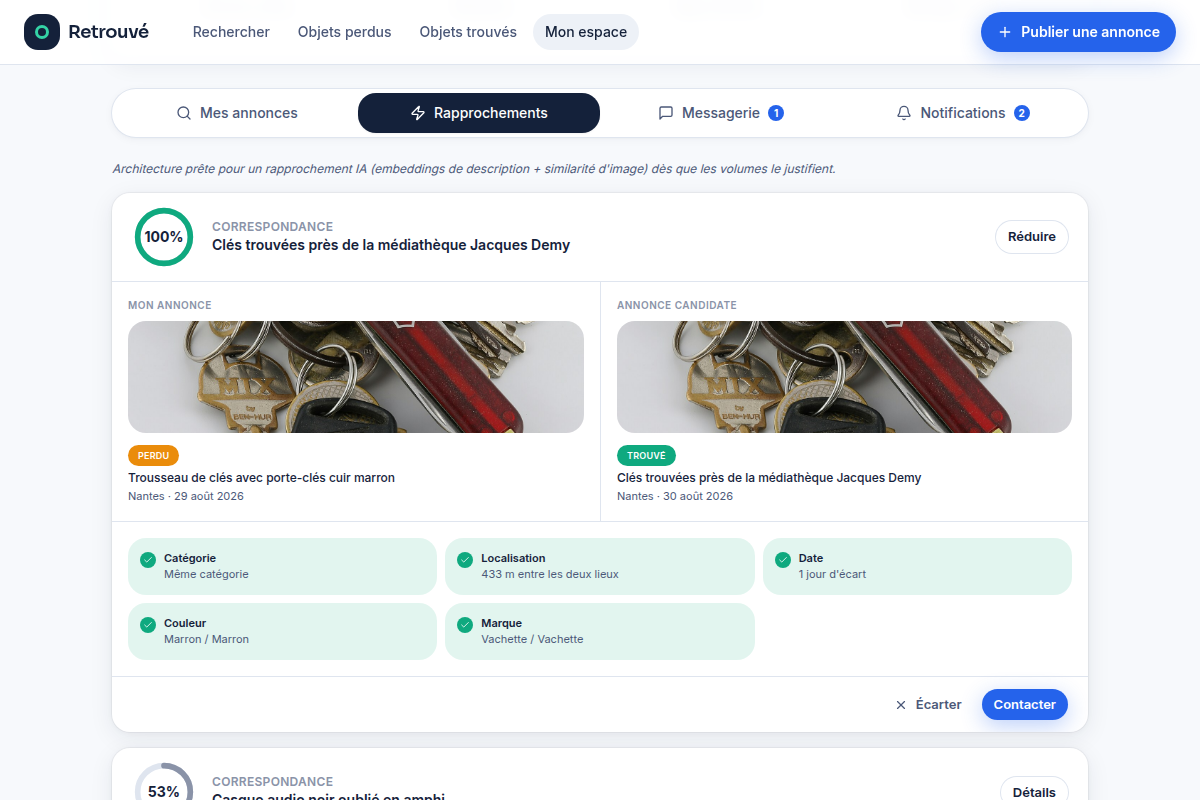
Task: Open the Messagerie tab
Action: tap(721, 113)
